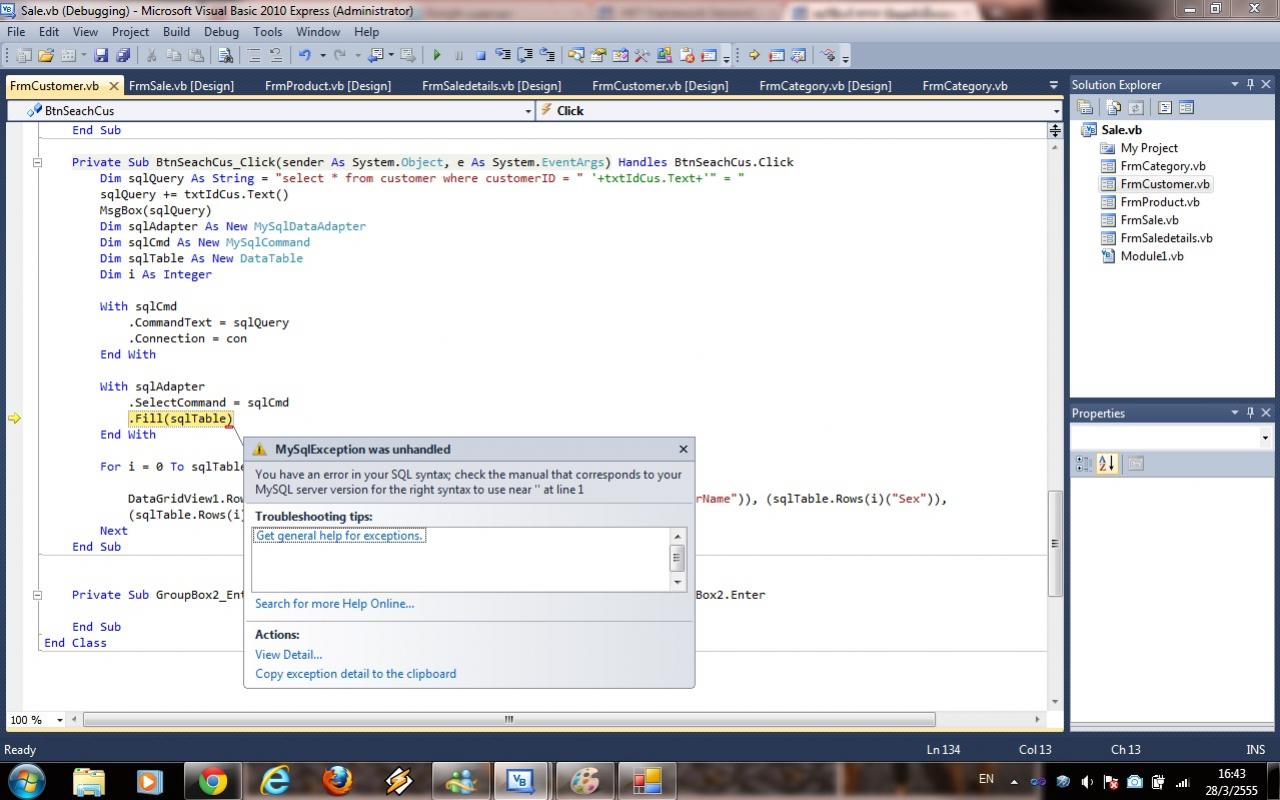
Task: Click the Open File toolbar icon
Action: point(45,55)
